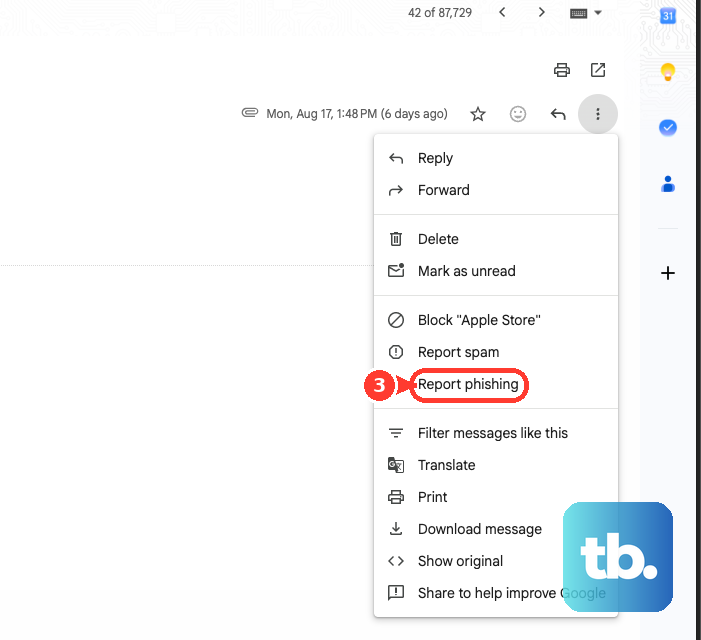Choose Delete in the menu
The width and height of the screenshot is (701, 640).
click(x=496, y=239)
